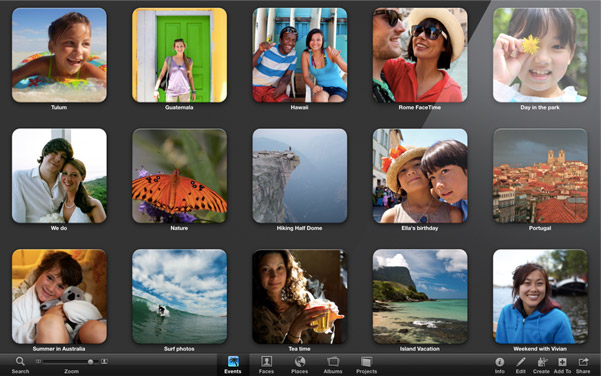The width and height of the screenshot is (601, 376).
Task: Select the Edit pencil icon
Action: pos(521,362)
